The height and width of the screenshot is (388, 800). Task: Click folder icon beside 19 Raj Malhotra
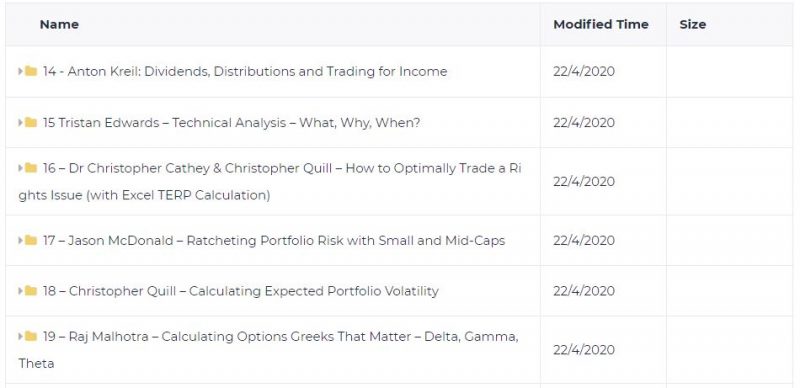point(31,336)
